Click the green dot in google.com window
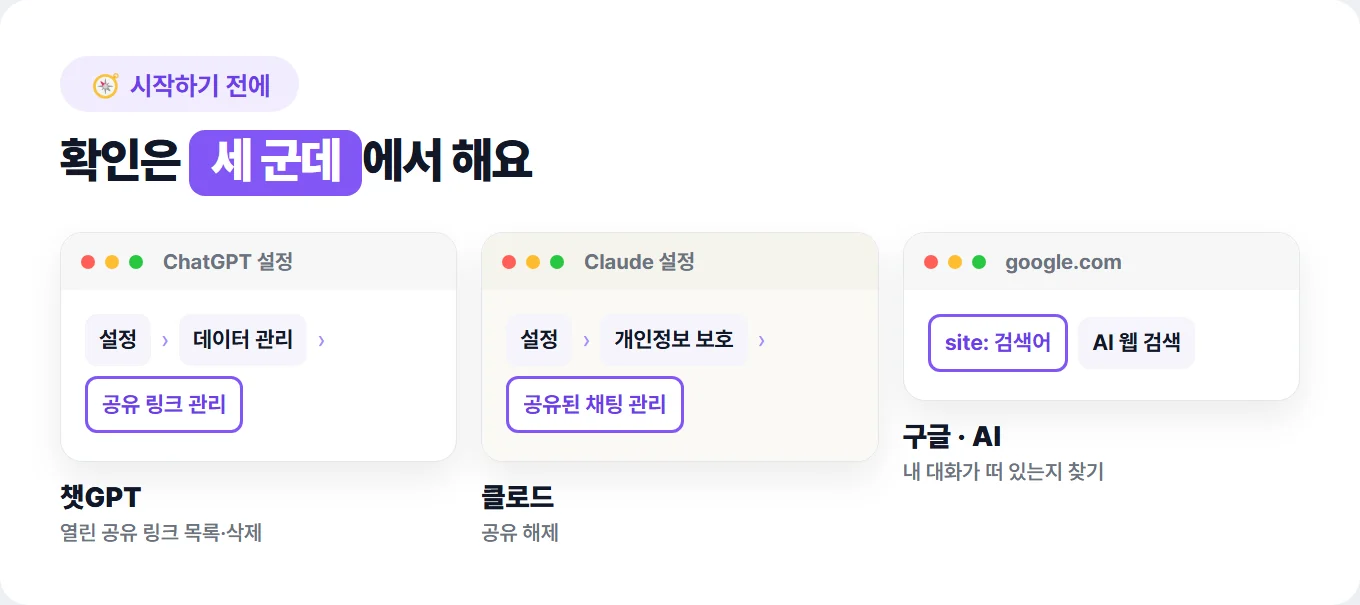 pos(979,262)
